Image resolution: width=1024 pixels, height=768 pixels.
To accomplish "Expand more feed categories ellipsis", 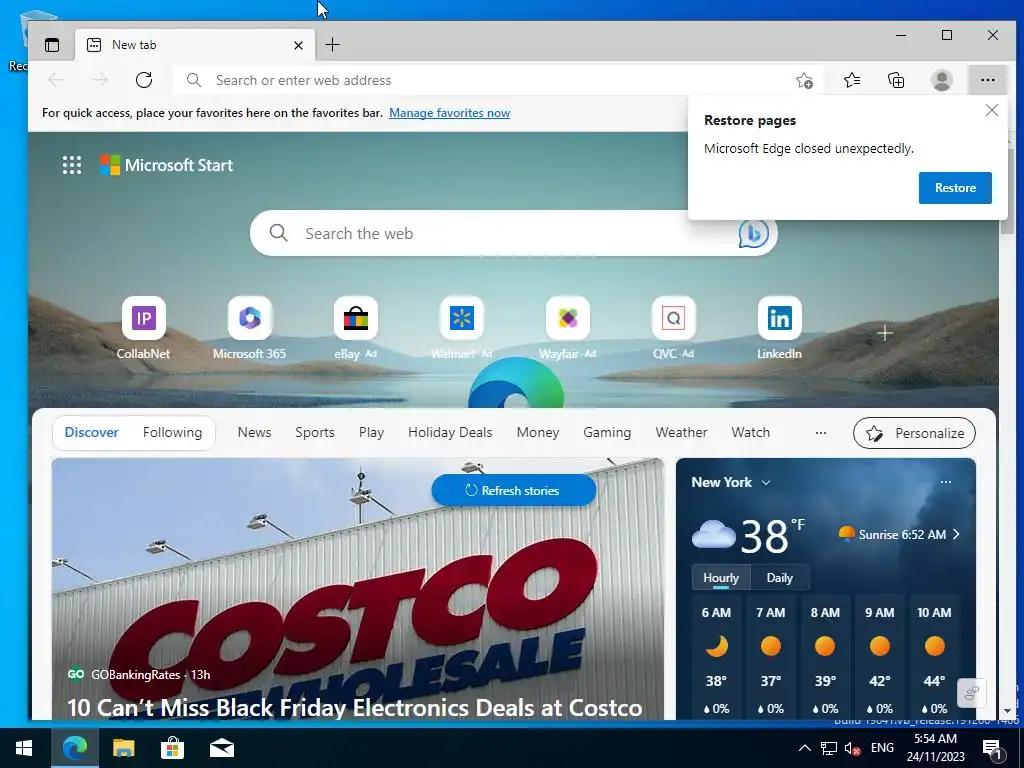I will 821,432.
